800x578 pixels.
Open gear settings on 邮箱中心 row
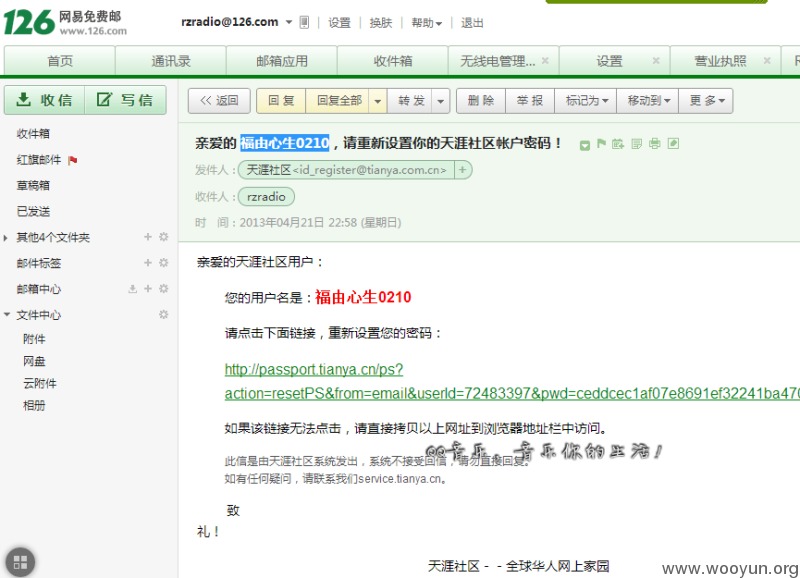pyautogui.click(x=164, y=289)
